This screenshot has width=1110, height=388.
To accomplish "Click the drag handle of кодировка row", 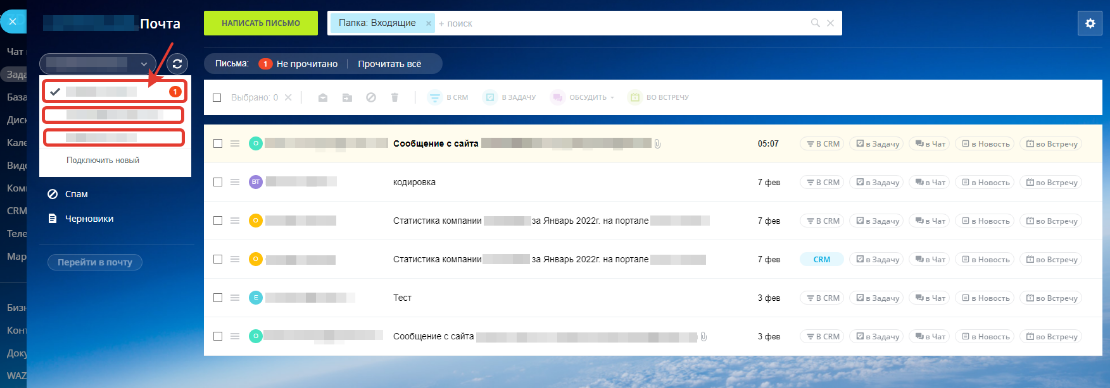I will coord(236,182).
